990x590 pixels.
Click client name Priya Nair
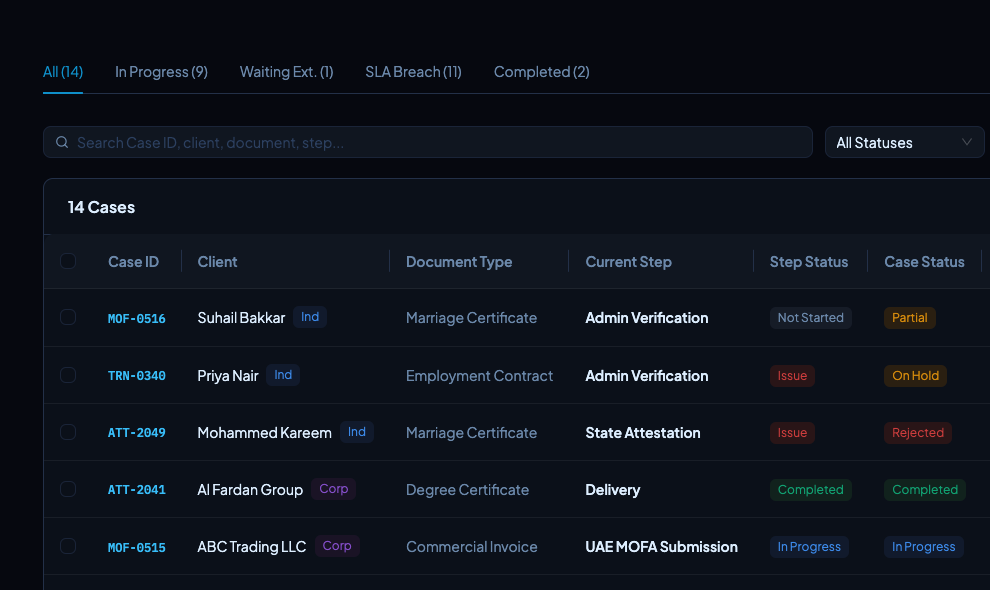click(228, 376)
